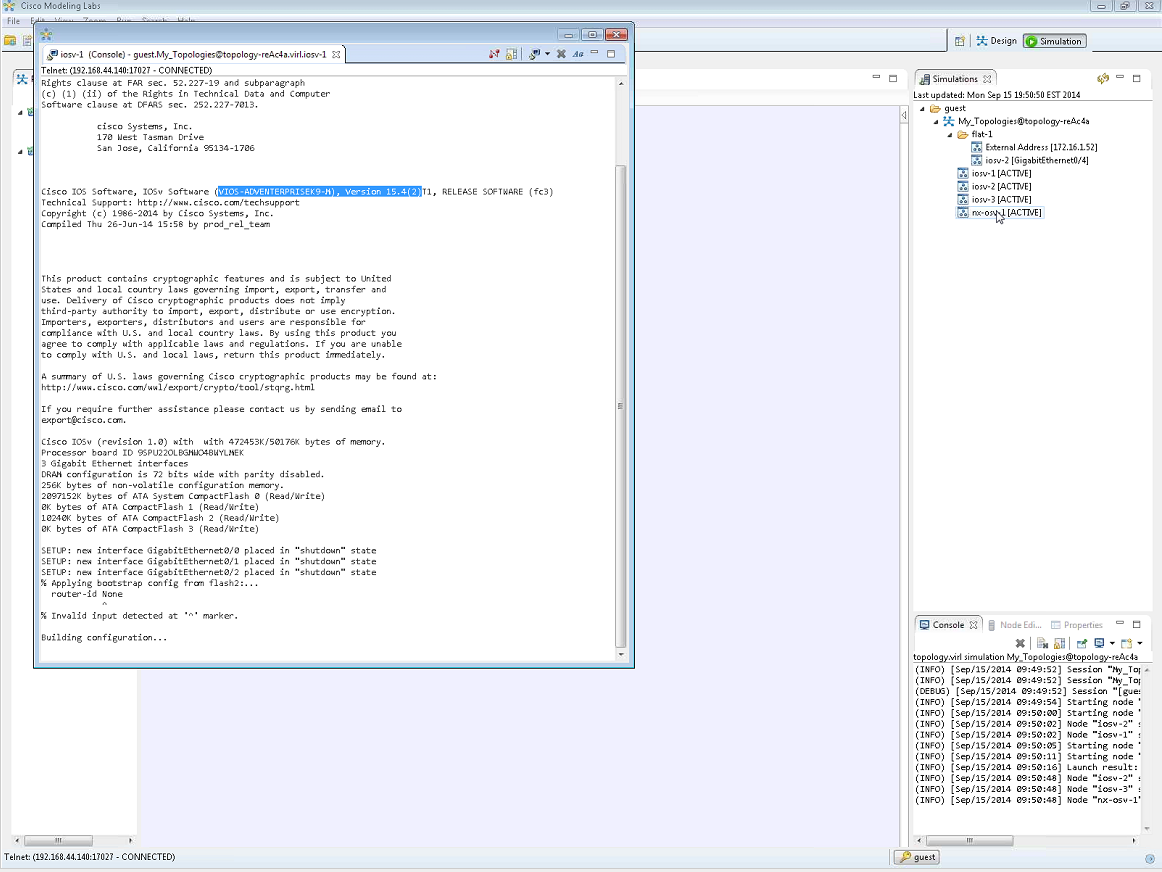This screenshot has width=1162, height=872.
Task: Maximize the iosv-1 terminal view pane
Action: (x=611, y=53)
